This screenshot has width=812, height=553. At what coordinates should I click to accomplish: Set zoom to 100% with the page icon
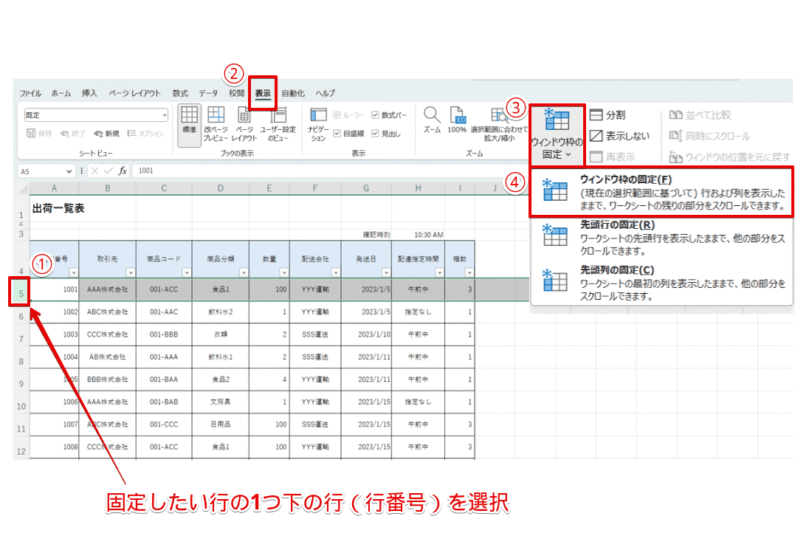coord(457,115)
